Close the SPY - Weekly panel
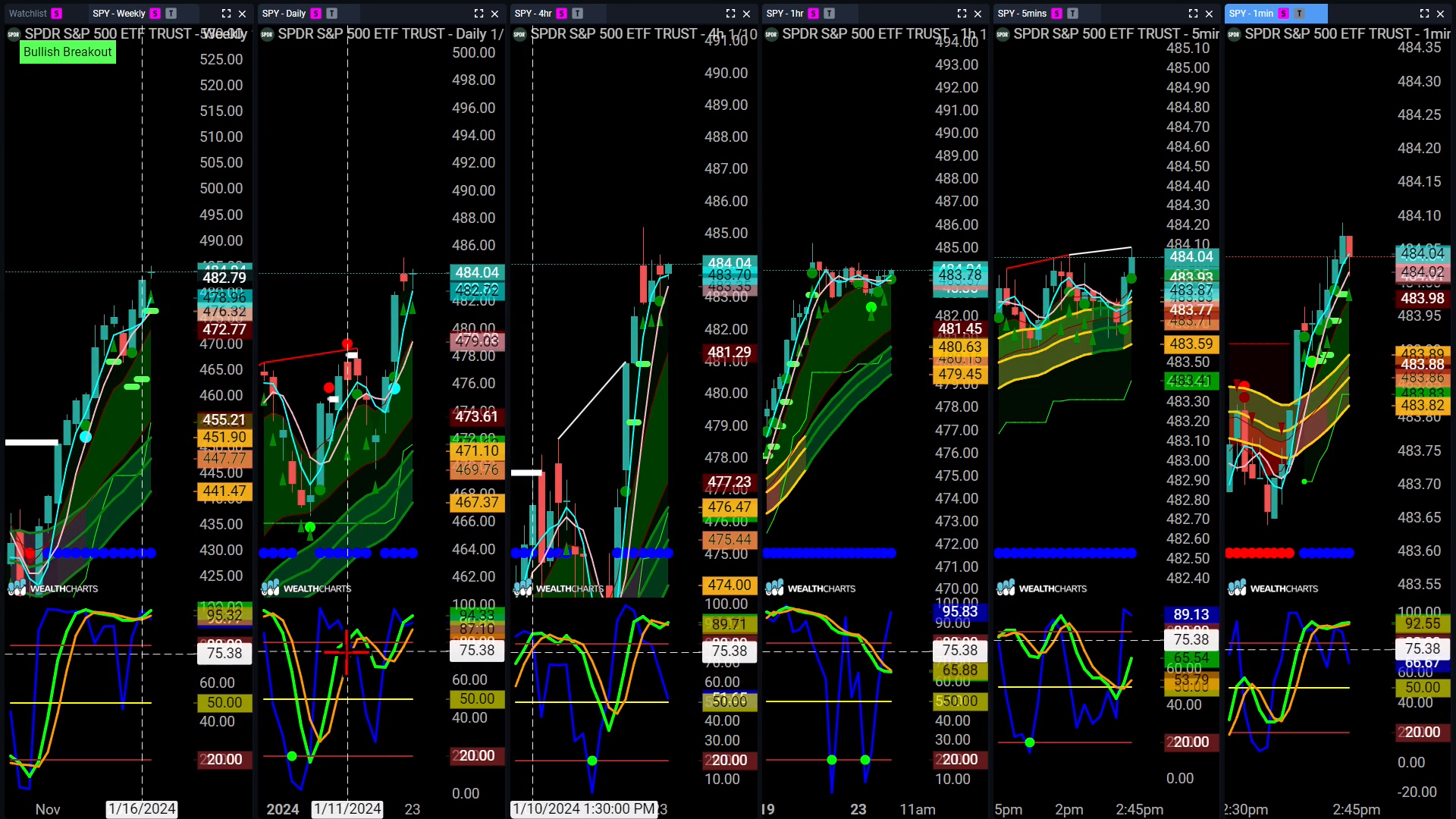 (x=243, y=14)
